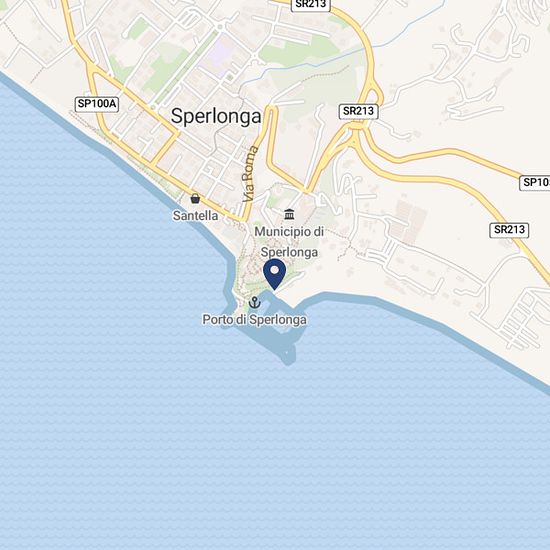Select the Via Roma street label
This screenshot has height=550, width=550.
tap(250, 174)
